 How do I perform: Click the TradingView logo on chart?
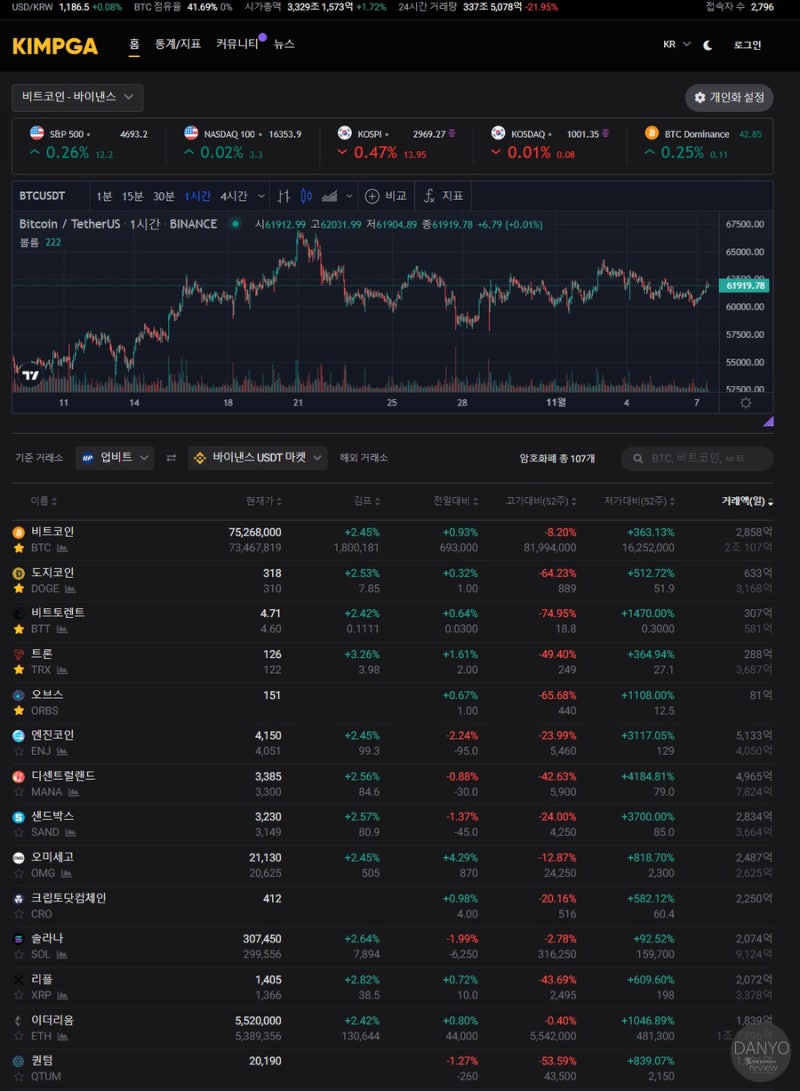click(31, 375)
